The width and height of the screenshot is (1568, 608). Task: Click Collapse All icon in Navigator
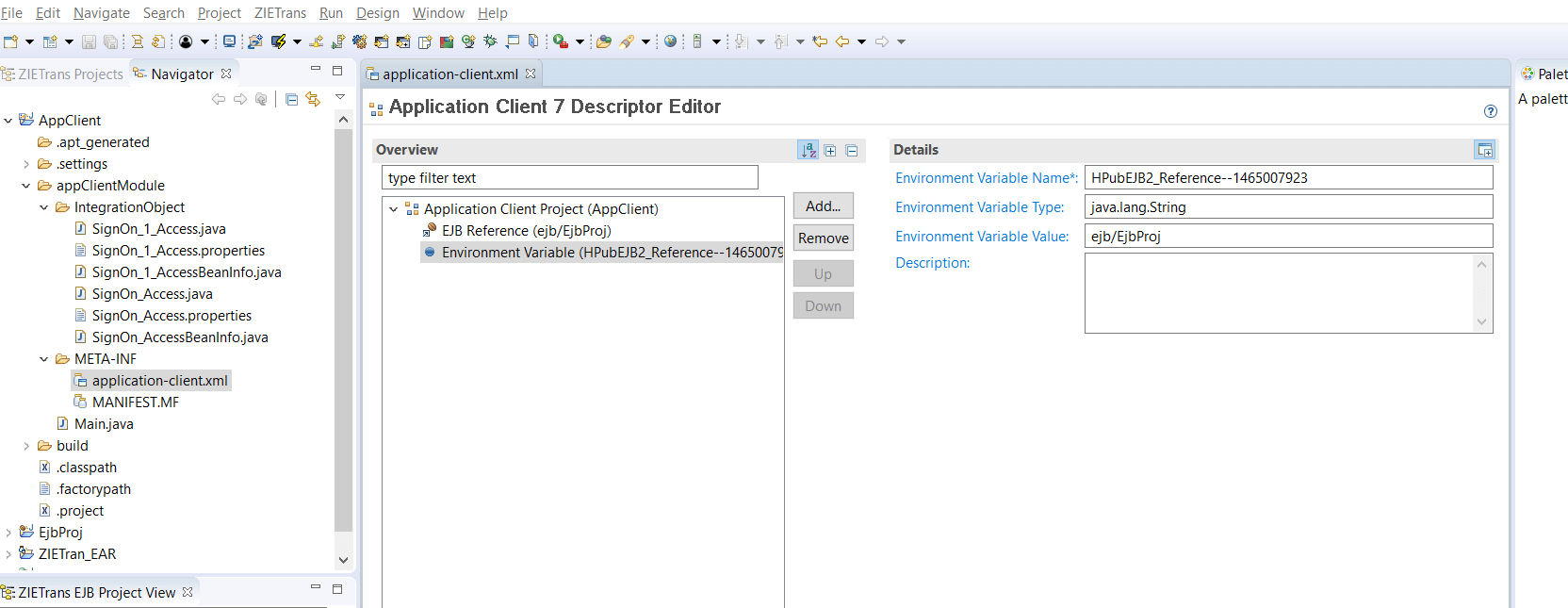(291, 99)
